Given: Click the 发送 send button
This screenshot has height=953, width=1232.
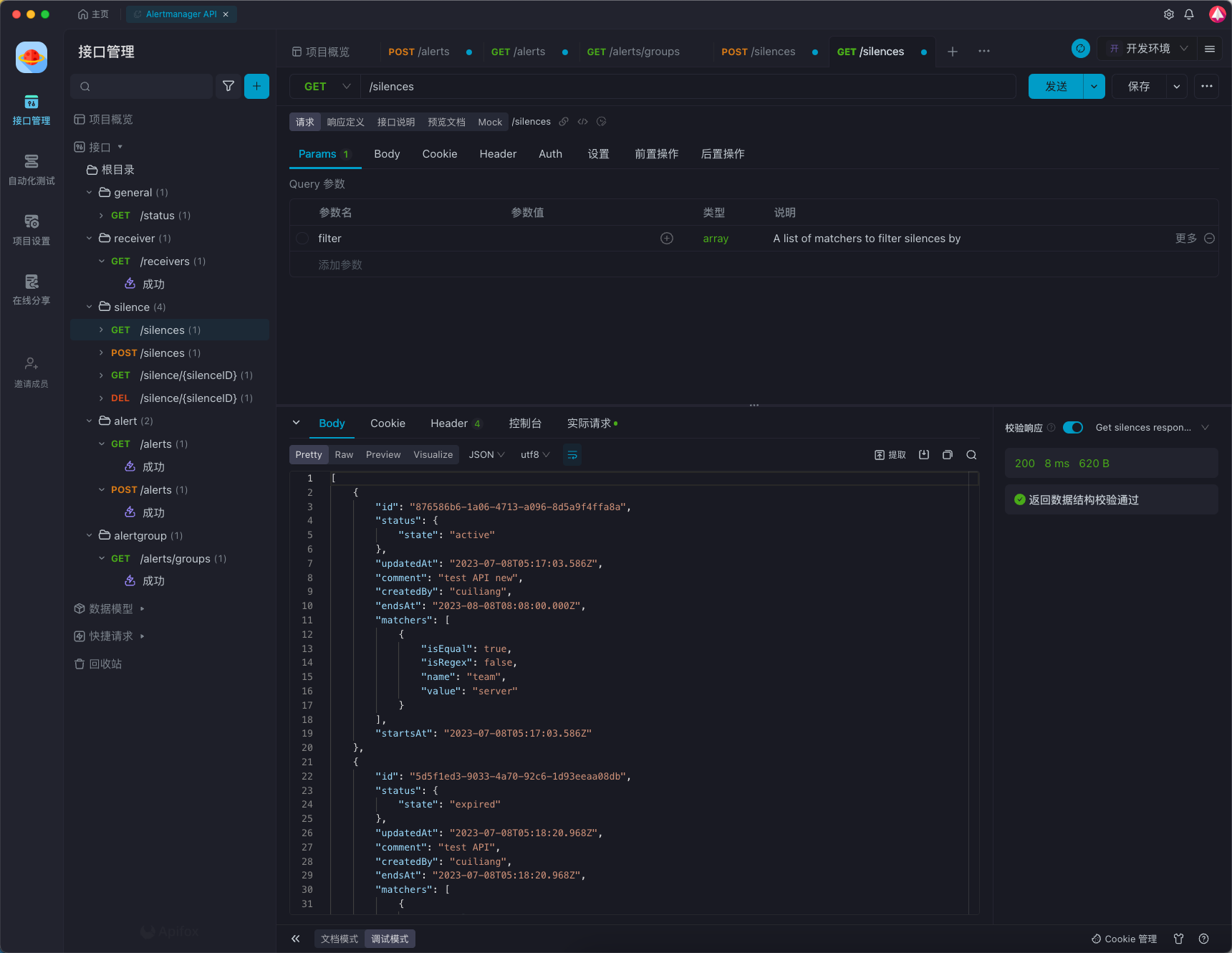Looking at the screenshot, I should tap(1056, 87).
